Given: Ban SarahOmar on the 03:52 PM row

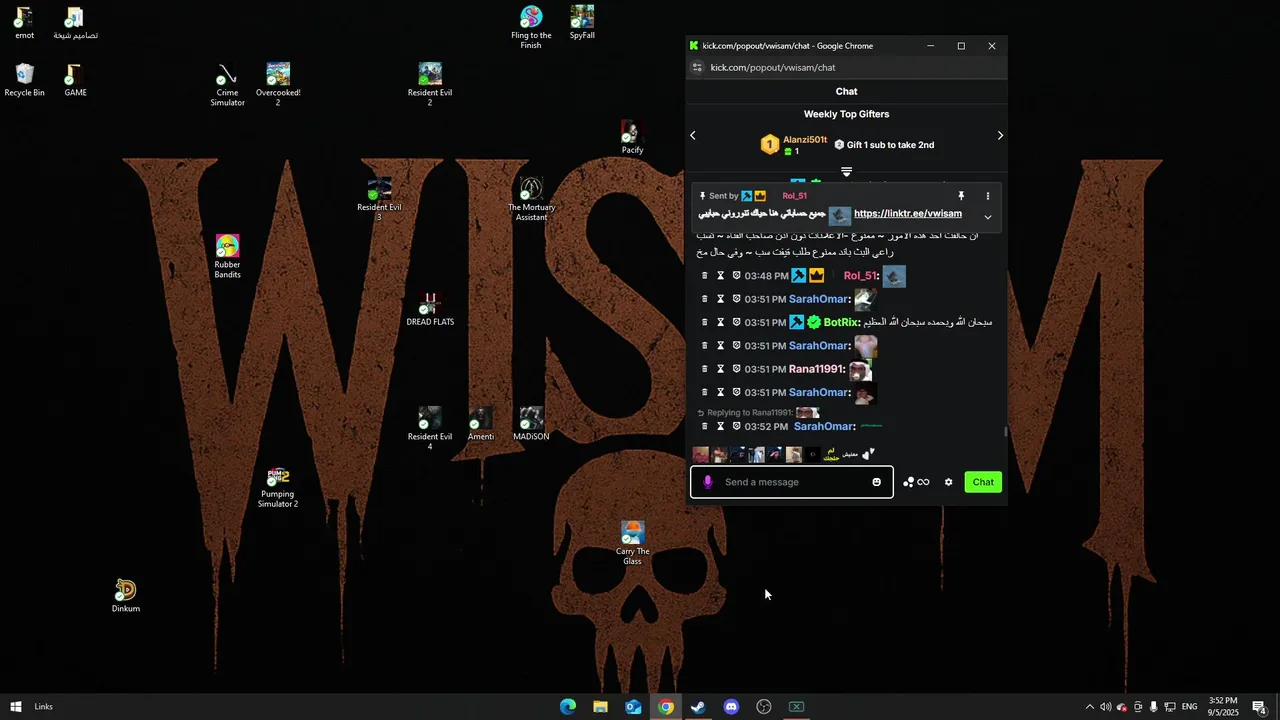Looking at the screenshot, I should click(736, 426).
